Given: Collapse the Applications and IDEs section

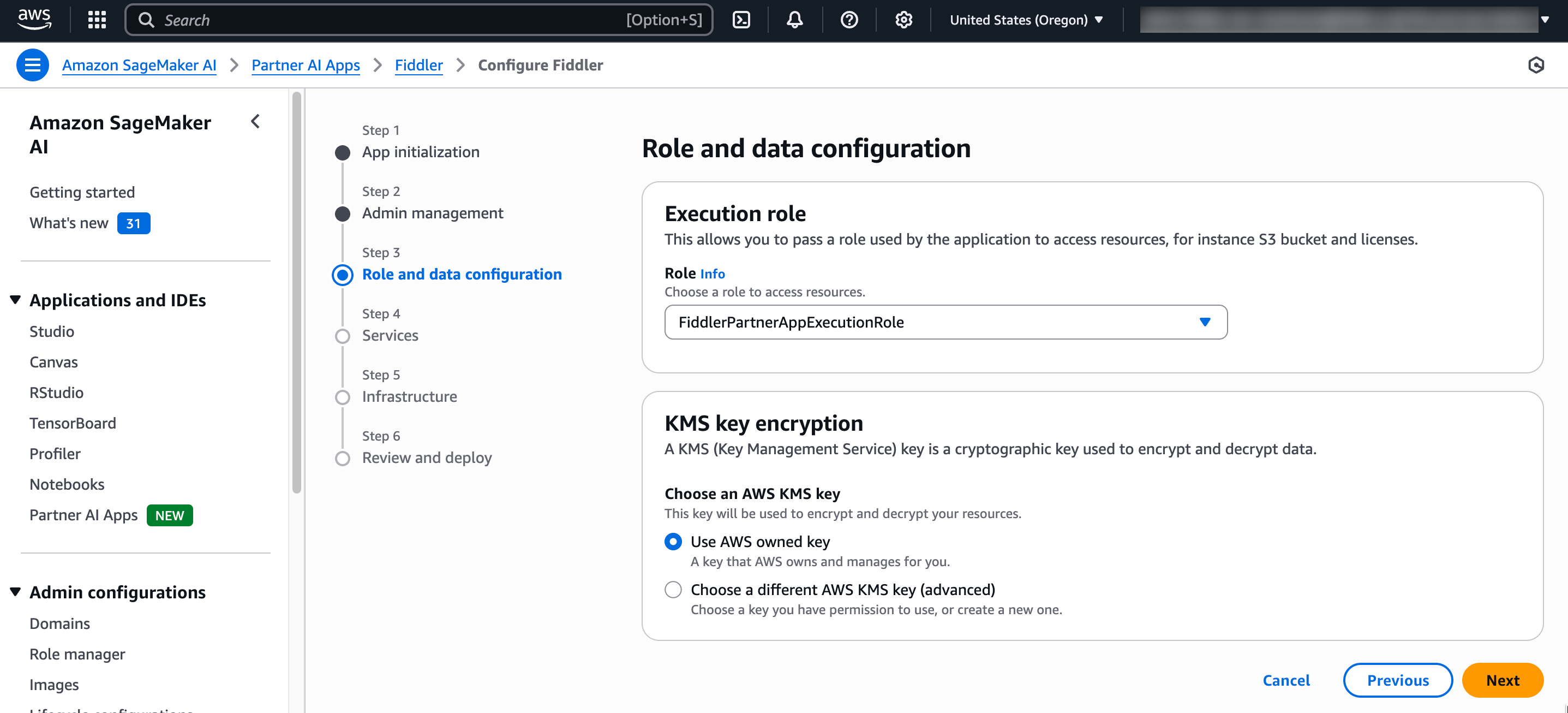Looking at the screenshot, I should [x=15, y=299].
